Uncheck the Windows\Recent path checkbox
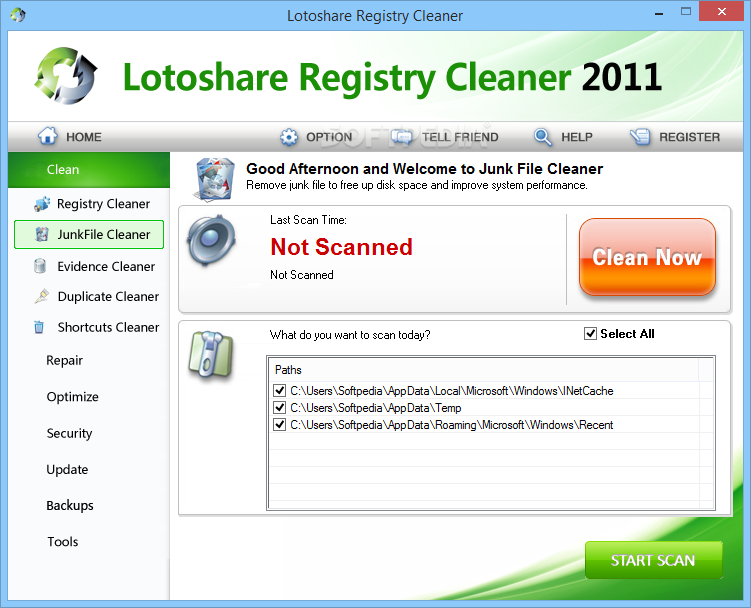Image resolution: width=751 pixels, height=608 pixels. [x=279, y=424]
